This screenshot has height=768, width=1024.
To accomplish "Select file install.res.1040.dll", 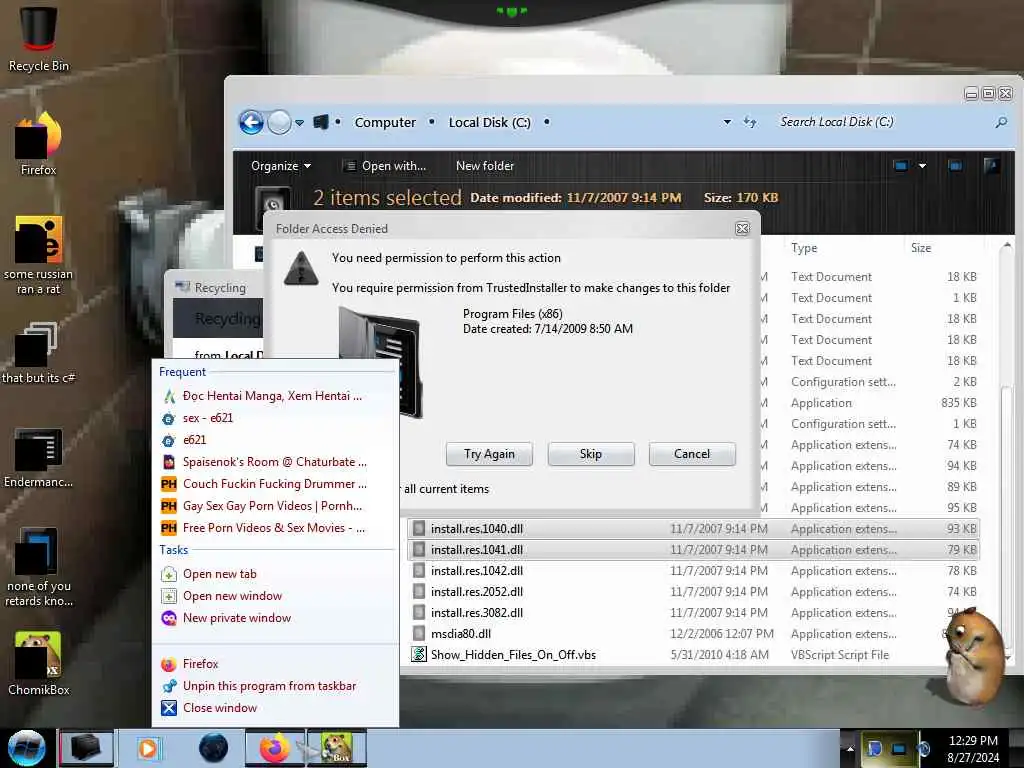I will tap(693, 528).
